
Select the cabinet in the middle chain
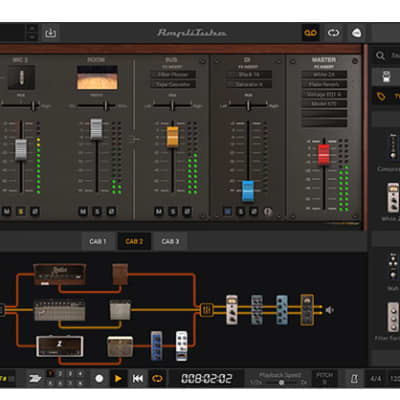120,310
